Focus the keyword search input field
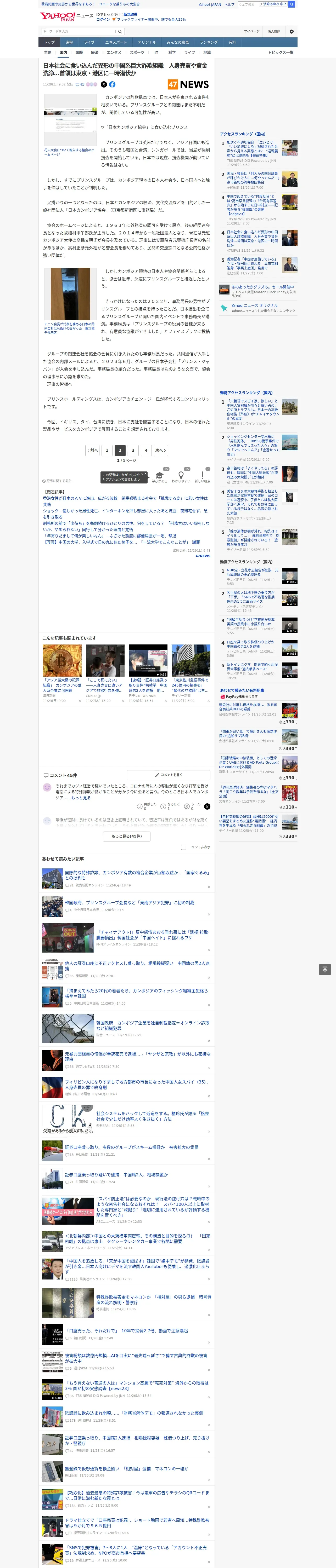Image resolution: width=336 pixels, height=1568 pixels. pos(79,32)
